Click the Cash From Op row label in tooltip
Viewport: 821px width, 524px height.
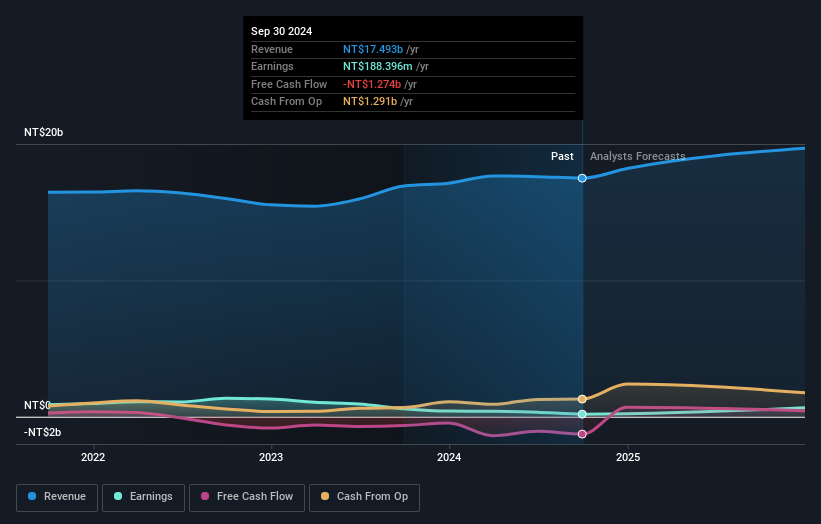[286, 102]
